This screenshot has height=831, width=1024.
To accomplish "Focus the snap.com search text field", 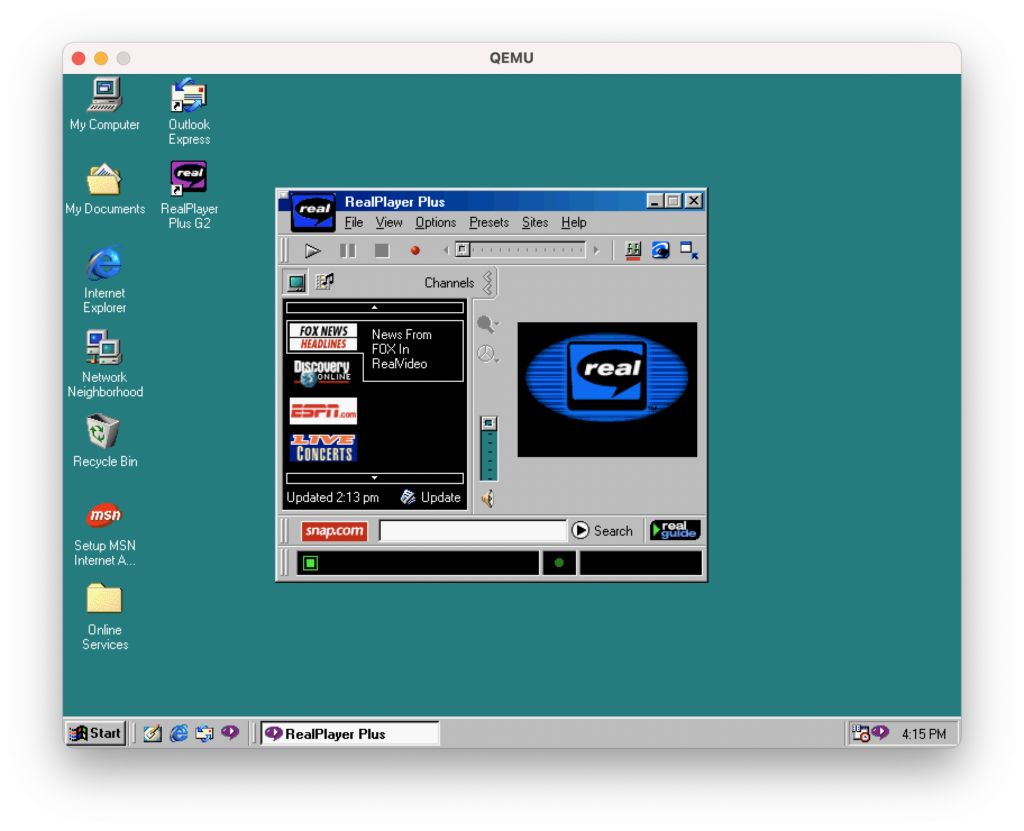I will 472,530.
